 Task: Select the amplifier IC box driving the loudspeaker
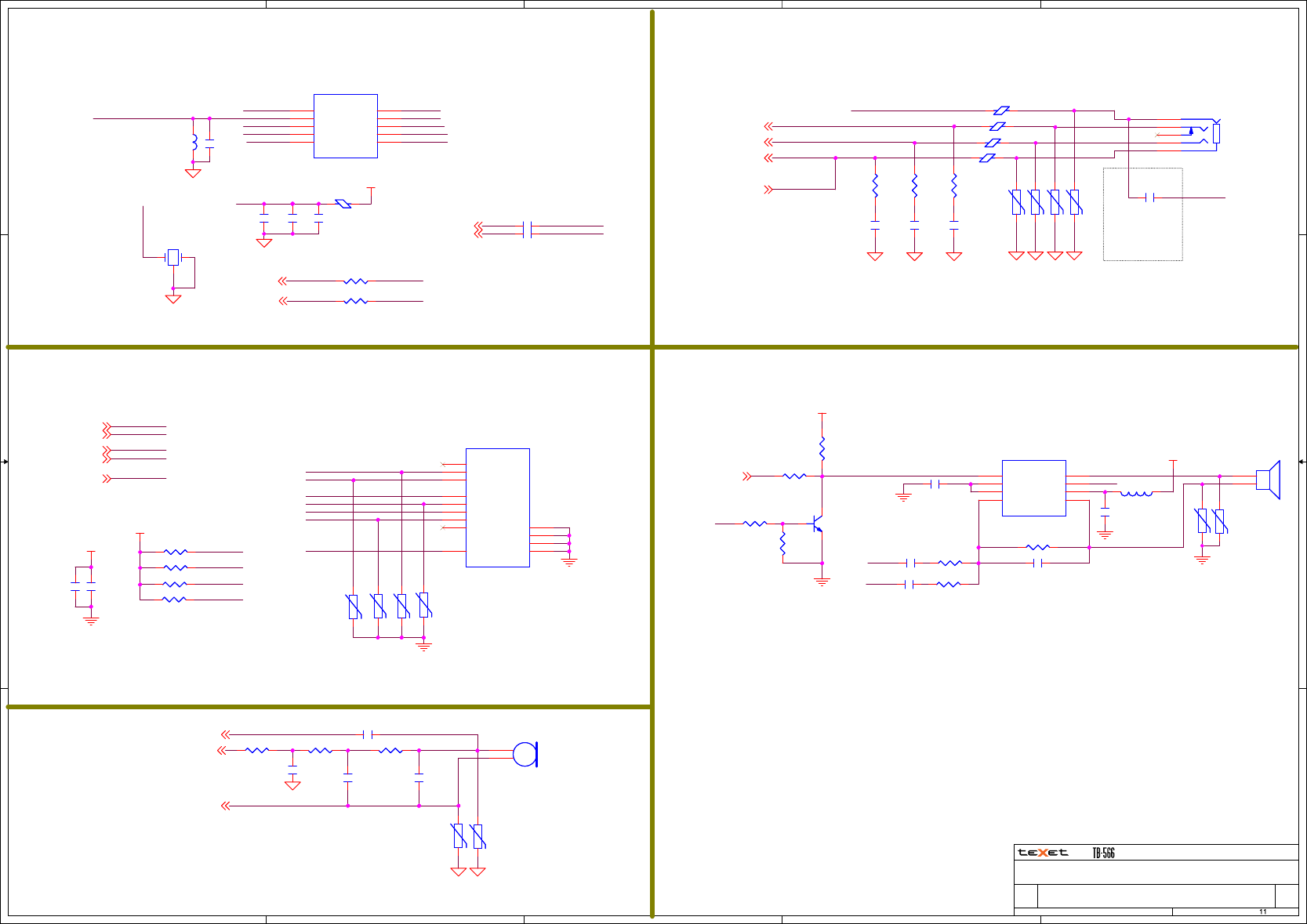pos(1033,488)
